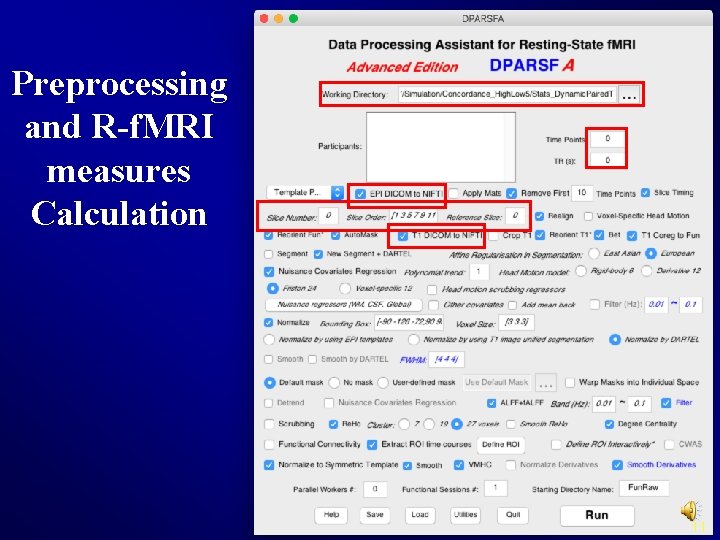Select the No mask radio button

click(334, 382)
